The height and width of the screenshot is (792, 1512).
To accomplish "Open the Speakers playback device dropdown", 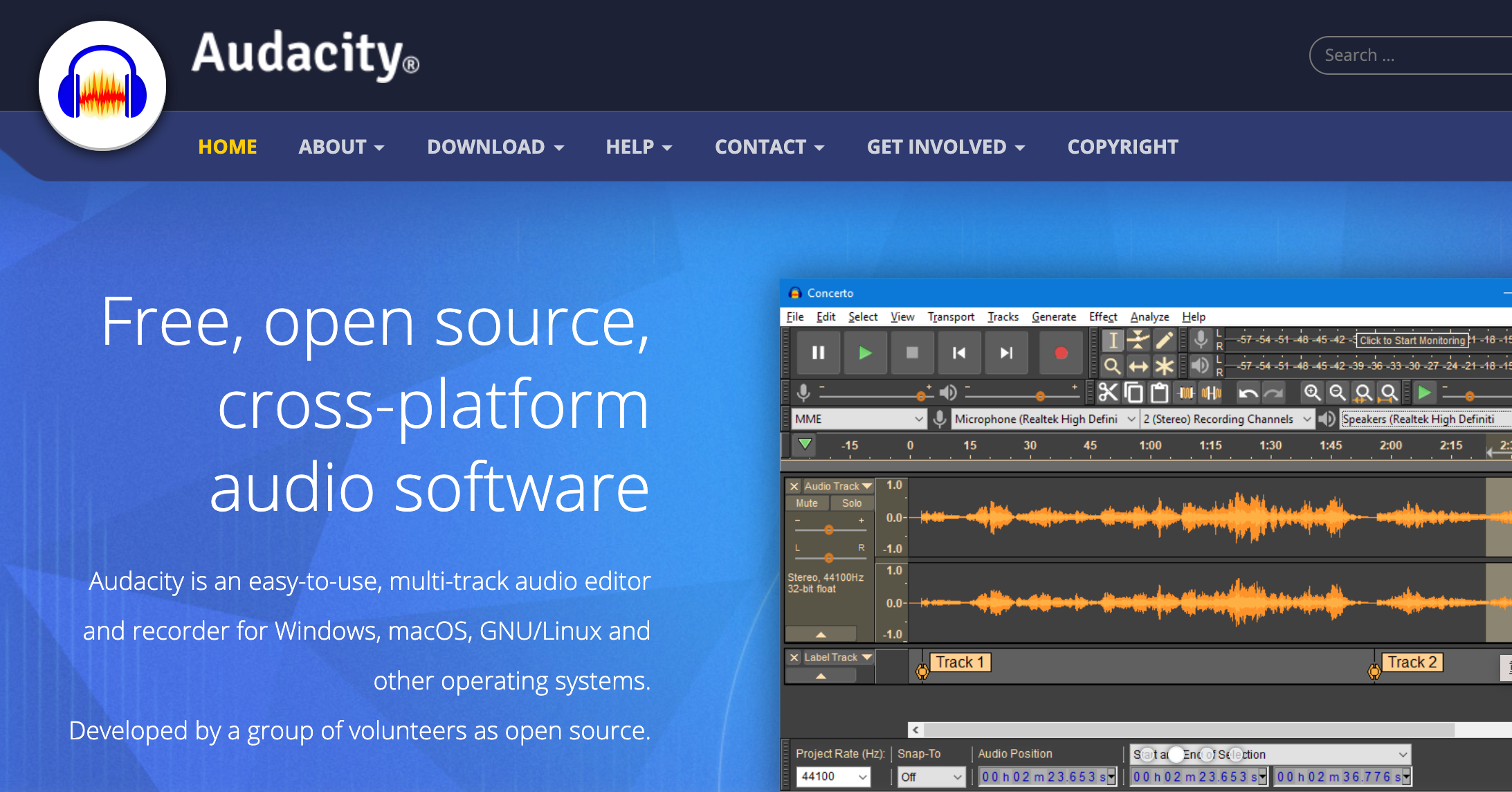I will [1426, 419].
